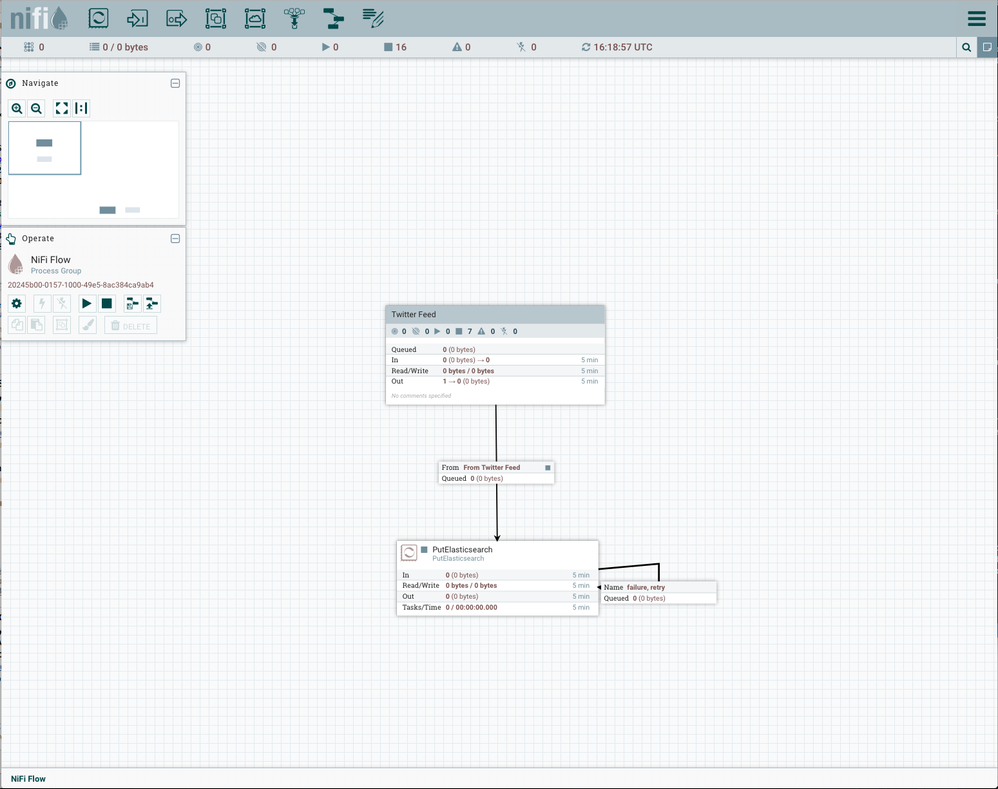Click the stopped port icon on From connection
998x789 pixels.
547,468
